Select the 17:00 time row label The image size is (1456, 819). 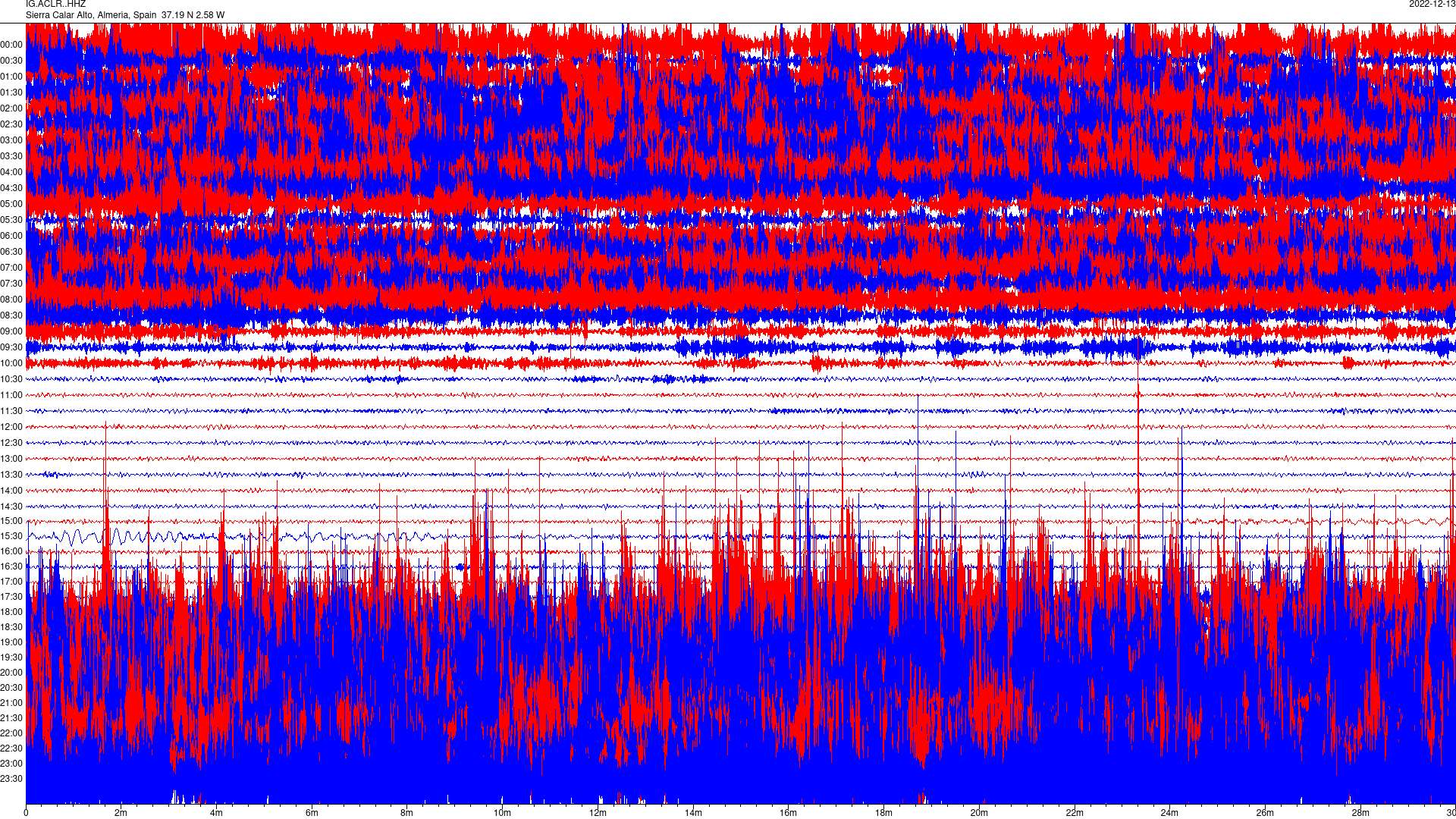pos(11,582)
